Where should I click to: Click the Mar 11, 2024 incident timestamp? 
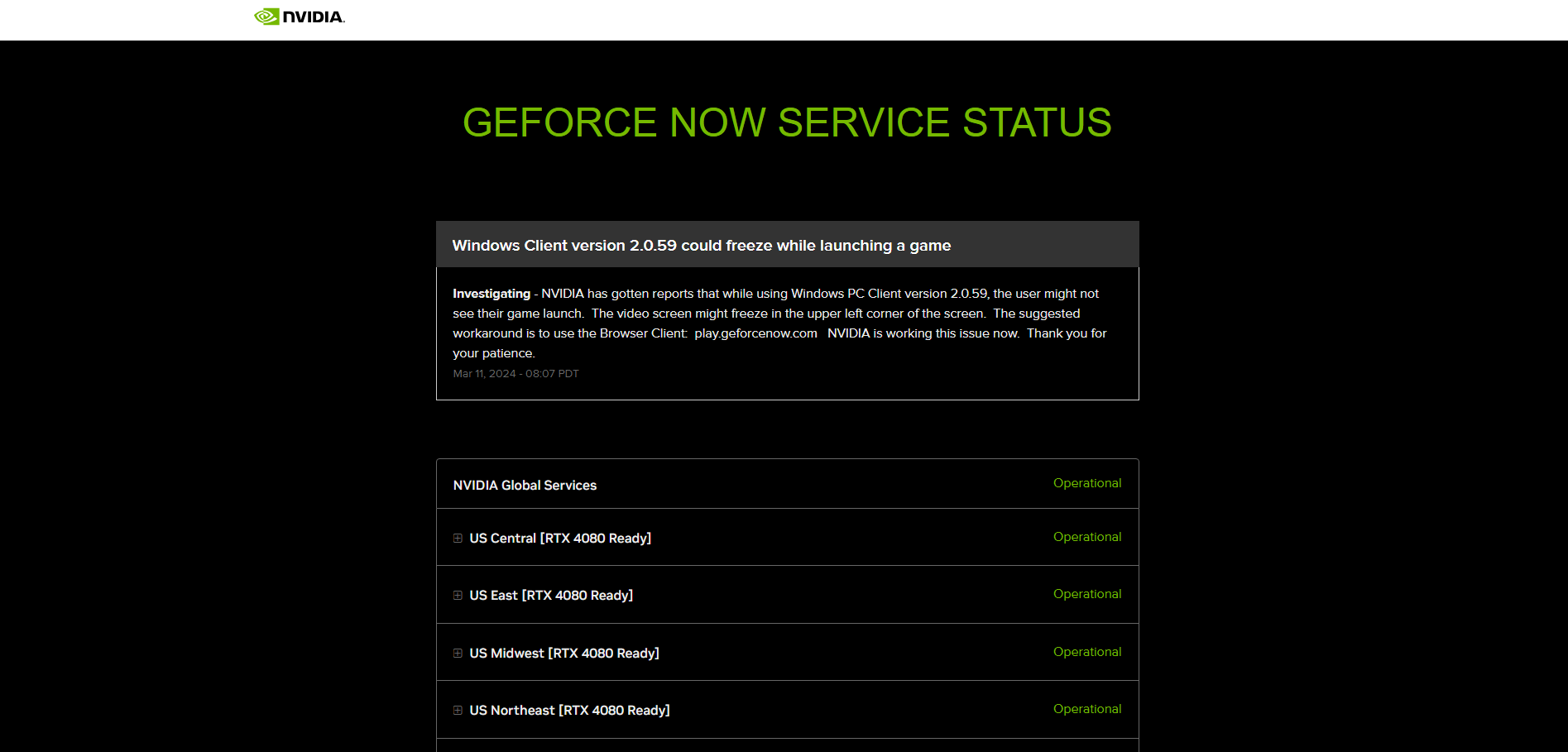[515, 373]
